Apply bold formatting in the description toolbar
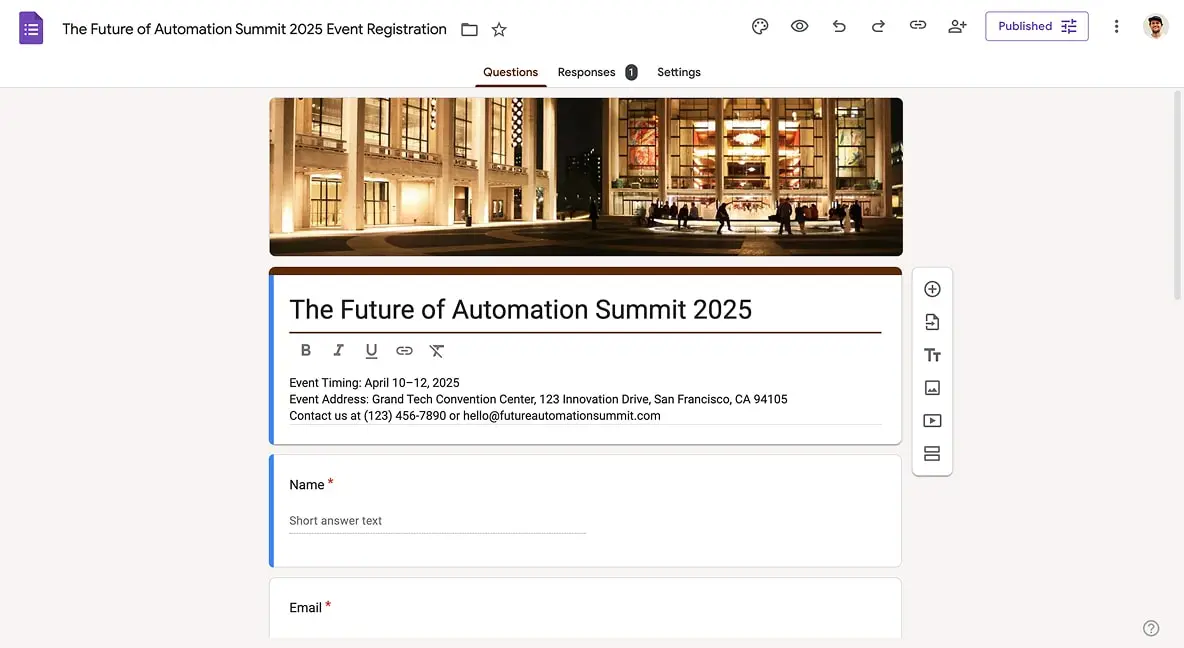The height and width of the screenshot is (648, 1184). (x=305, y=349)
